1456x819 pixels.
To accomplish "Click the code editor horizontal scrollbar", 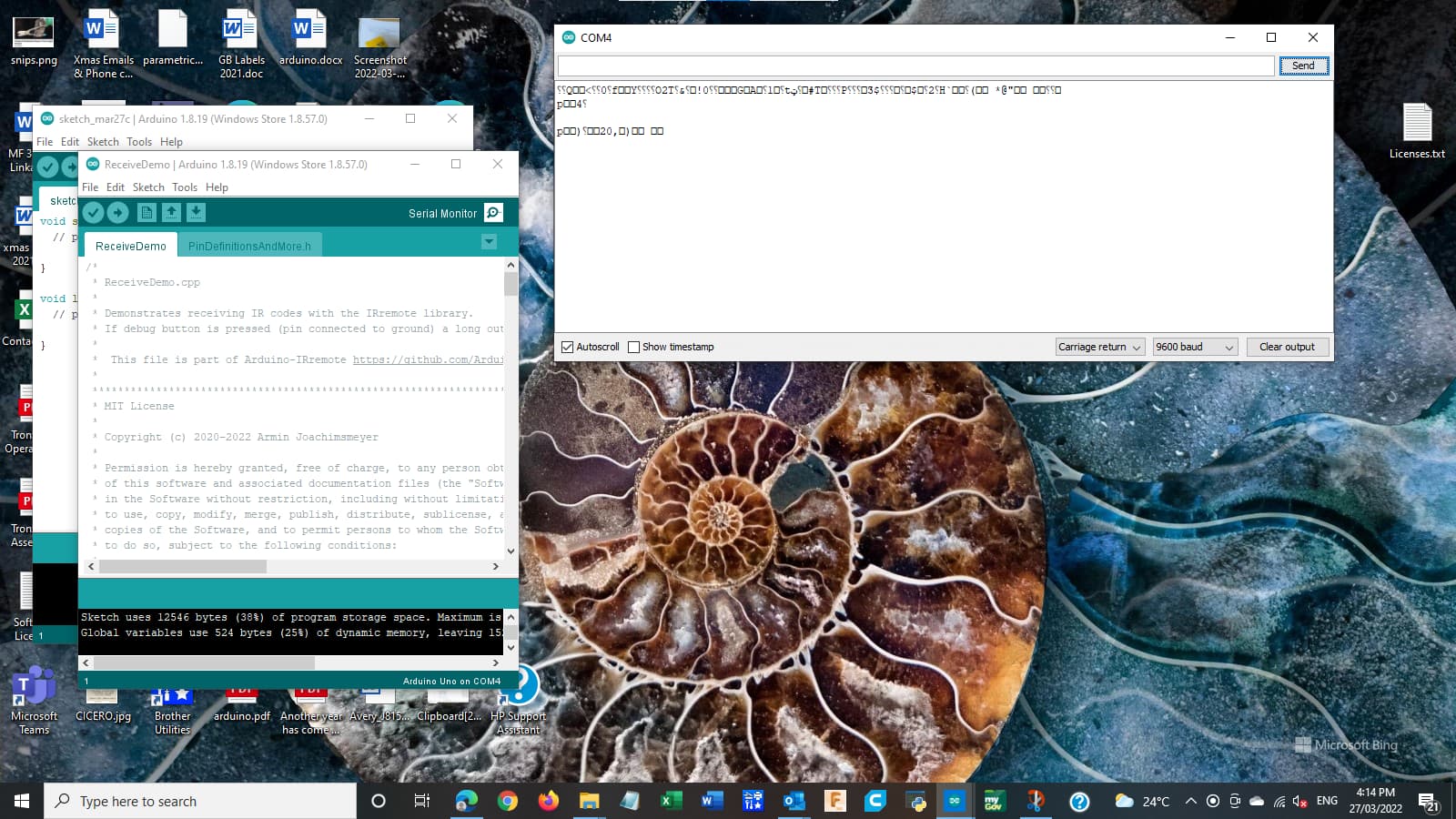I will tap(293, 566).
